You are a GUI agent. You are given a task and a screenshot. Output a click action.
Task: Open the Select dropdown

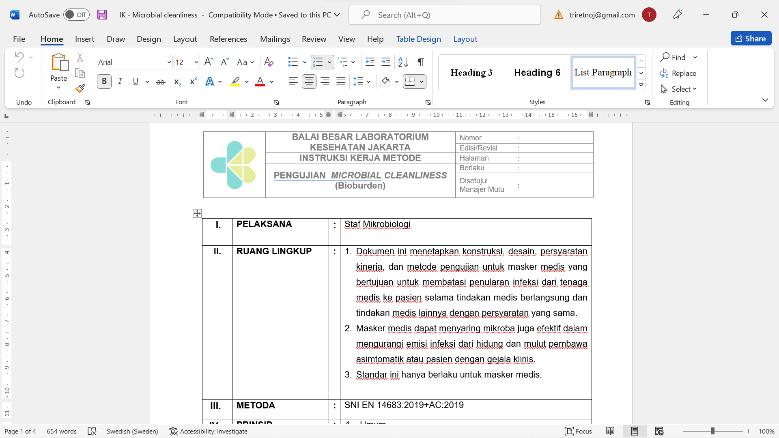(678, 89)
